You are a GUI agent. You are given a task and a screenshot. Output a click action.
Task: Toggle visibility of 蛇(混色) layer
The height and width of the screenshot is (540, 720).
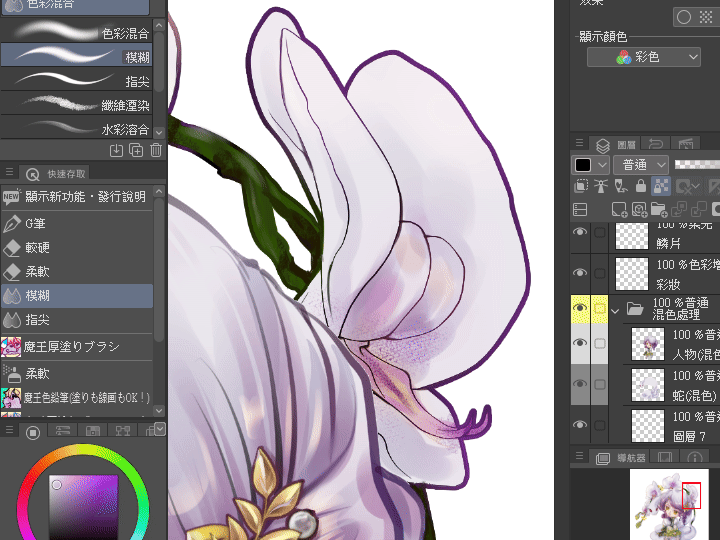580,384
